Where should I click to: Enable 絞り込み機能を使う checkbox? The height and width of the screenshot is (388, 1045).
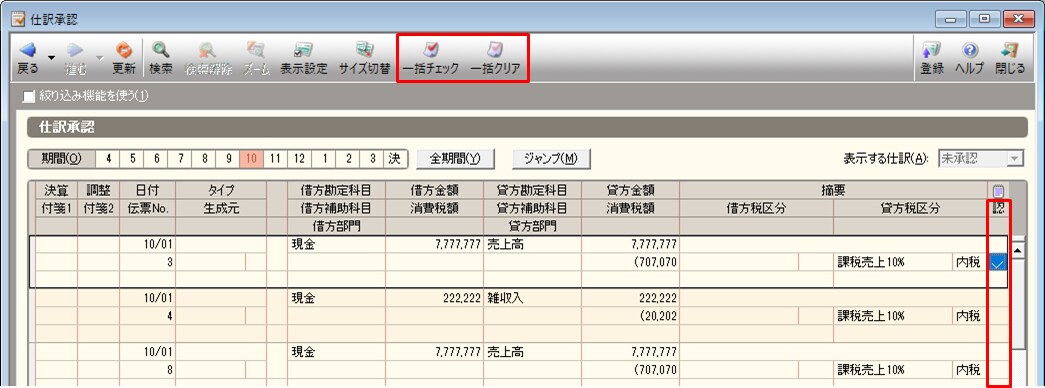(x=28, y=97)
